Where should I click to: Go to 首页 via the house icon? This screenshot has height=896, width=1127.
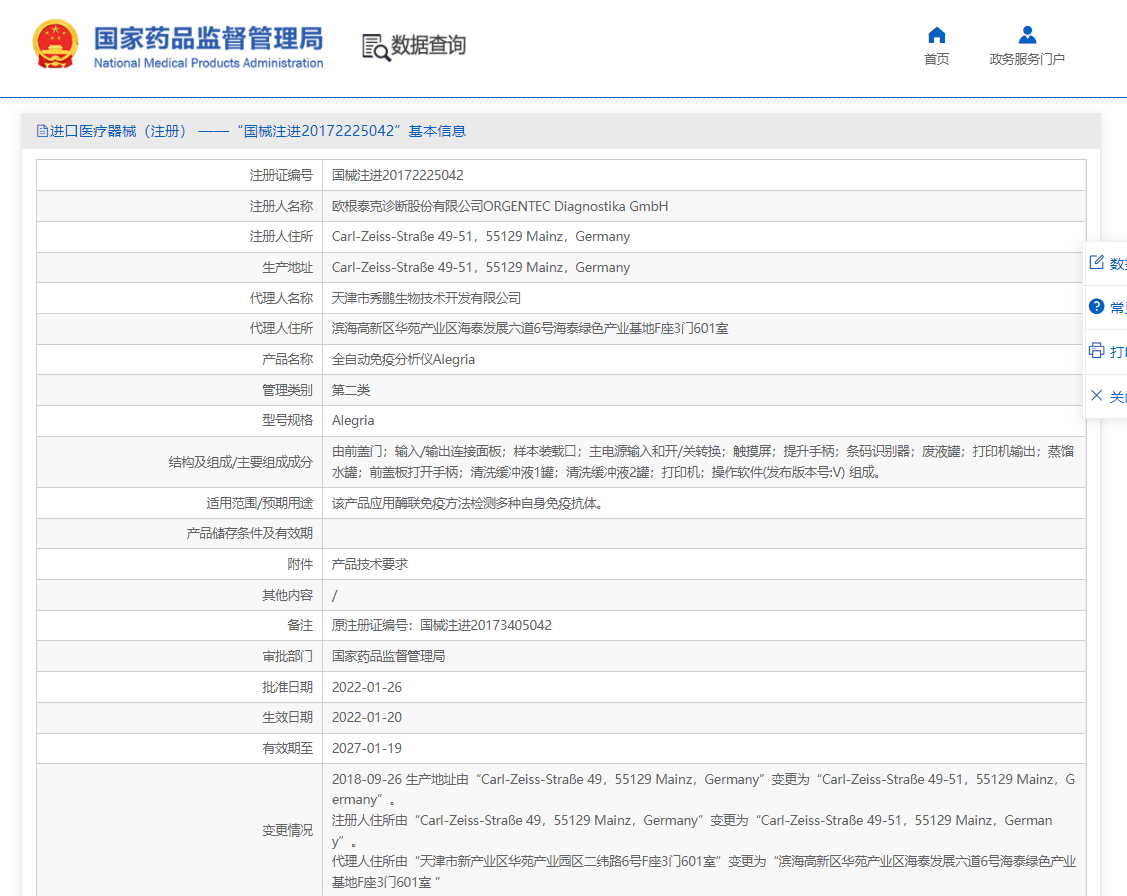coord(936,34)
